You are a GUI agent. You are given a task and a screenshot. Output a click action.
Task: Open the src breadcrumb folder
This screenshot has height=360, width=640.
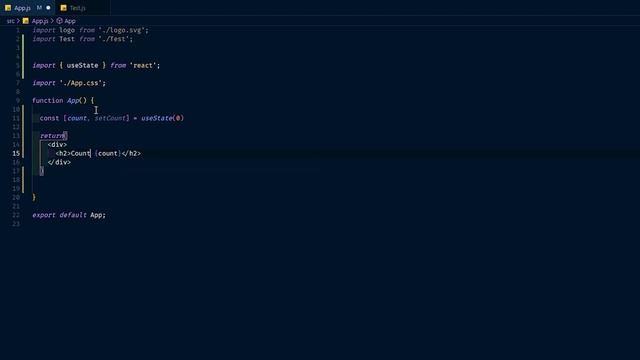(11, 21)
